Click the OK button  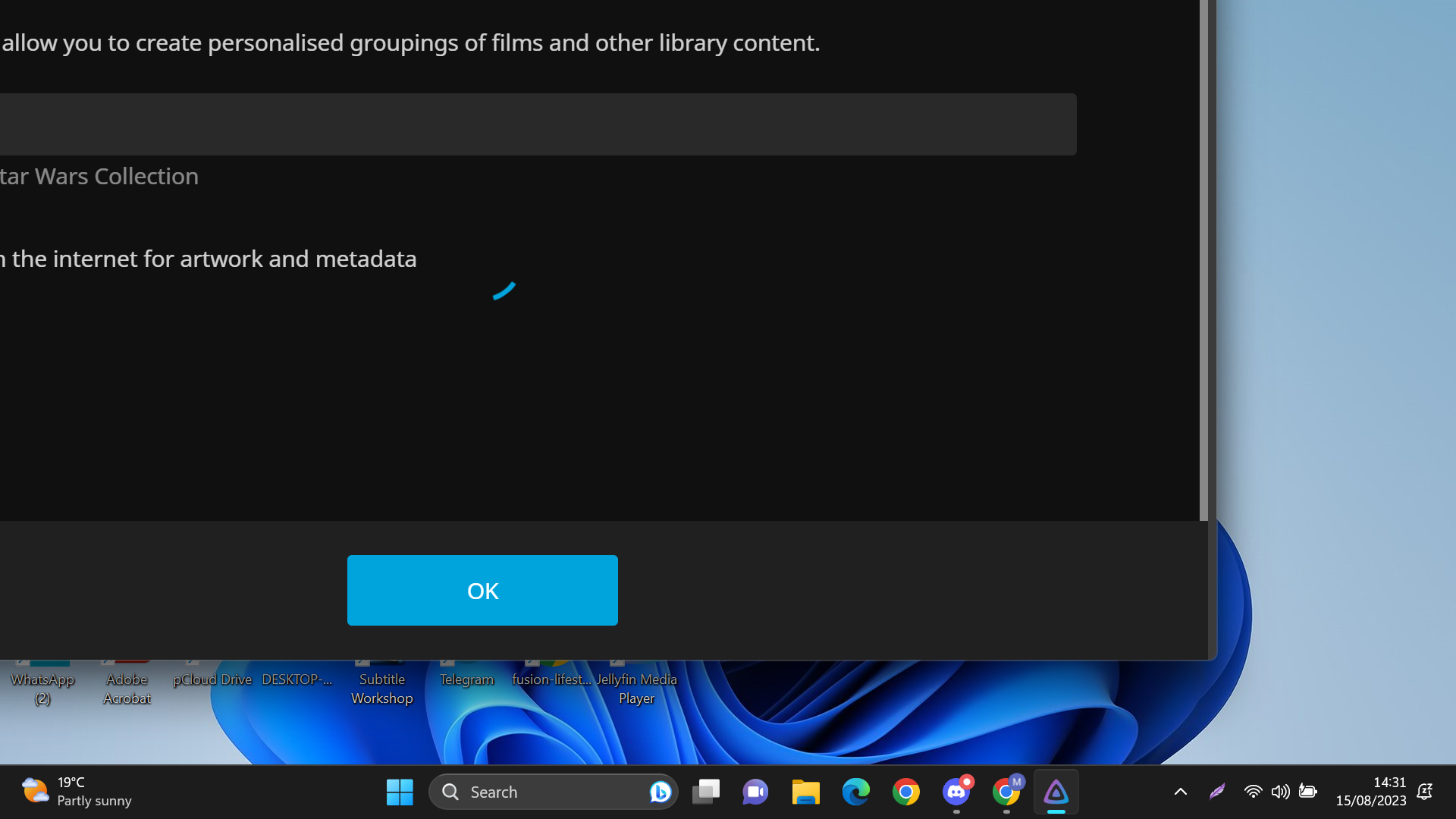pos(482,590)
